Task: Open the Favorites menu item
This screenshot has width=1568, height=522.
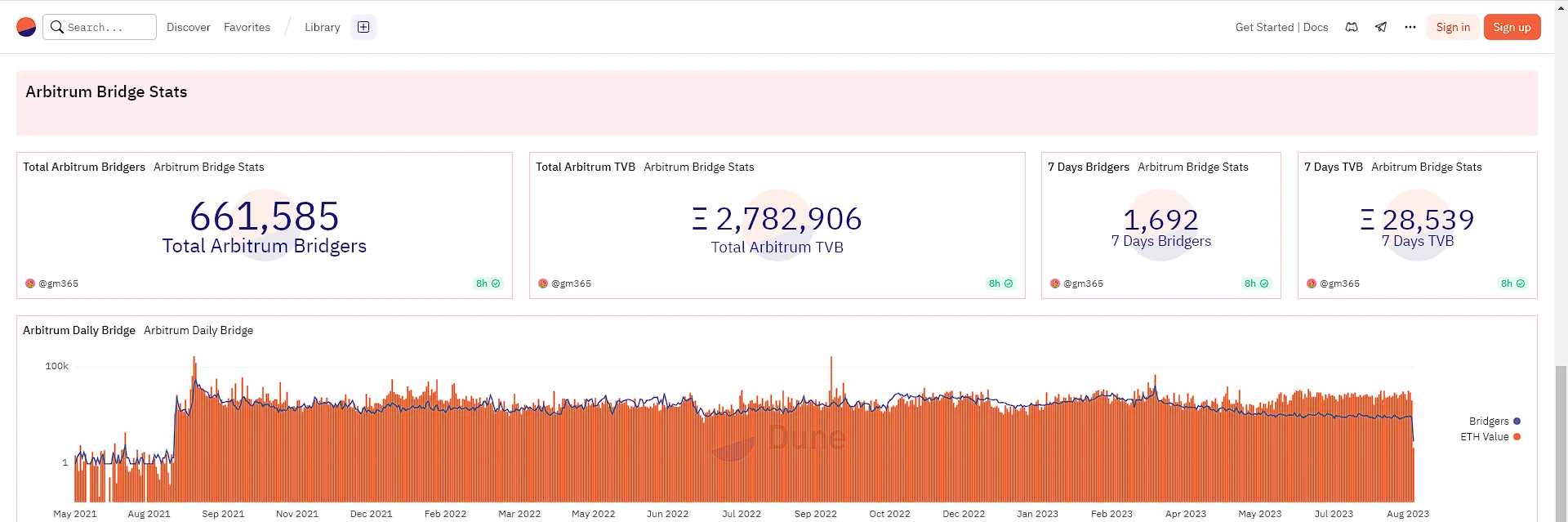Action: pos(247,27)
